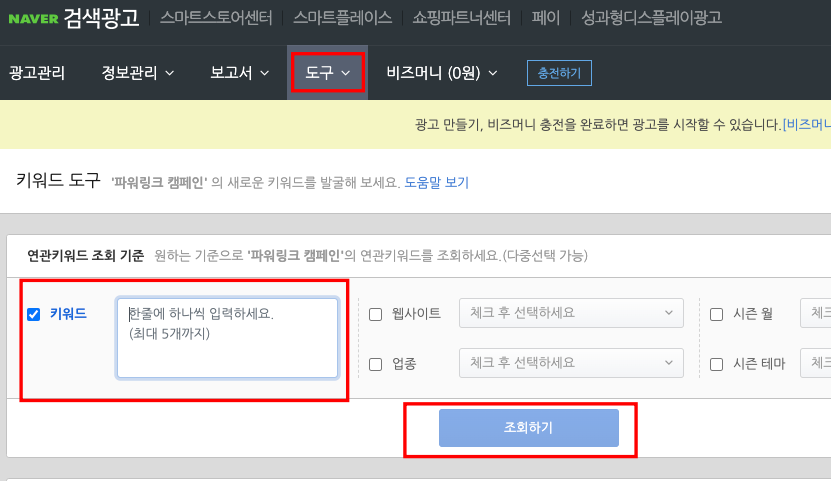Image resolution: width=831 pixels, height=481 pixels.
Task: Expand the 비즈머니 (0원) dropdown
Action: tap(442, 73)
